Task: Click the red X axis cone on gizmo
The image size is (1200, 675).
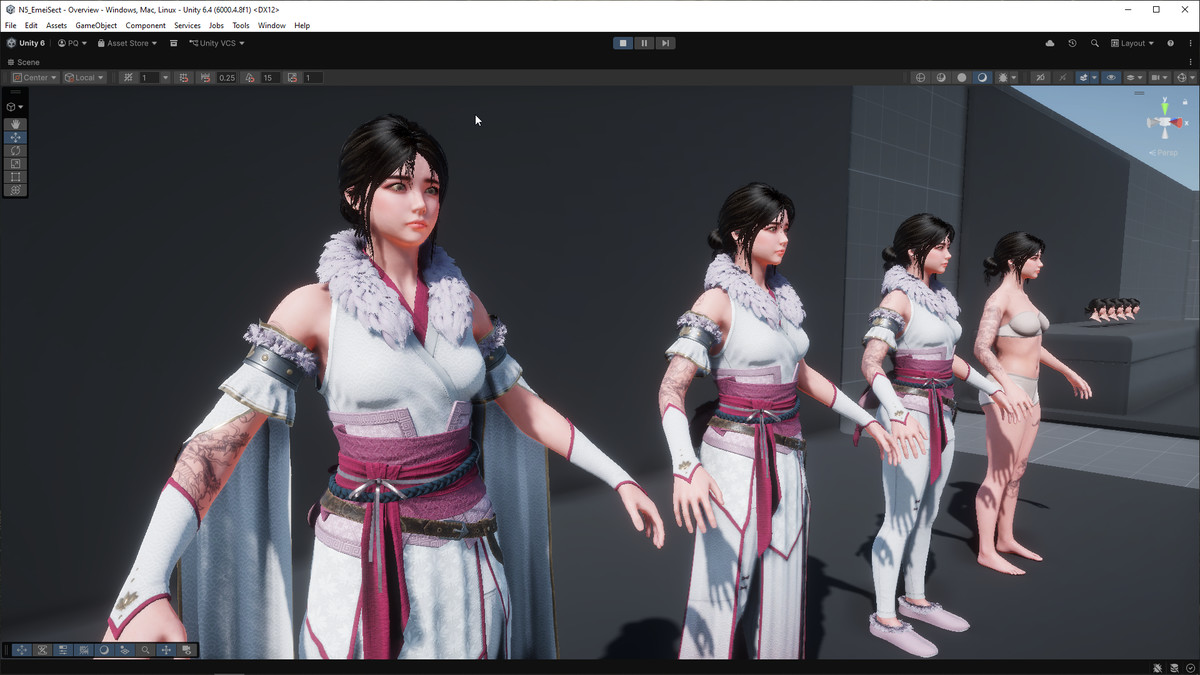Action: point(1175,123)
